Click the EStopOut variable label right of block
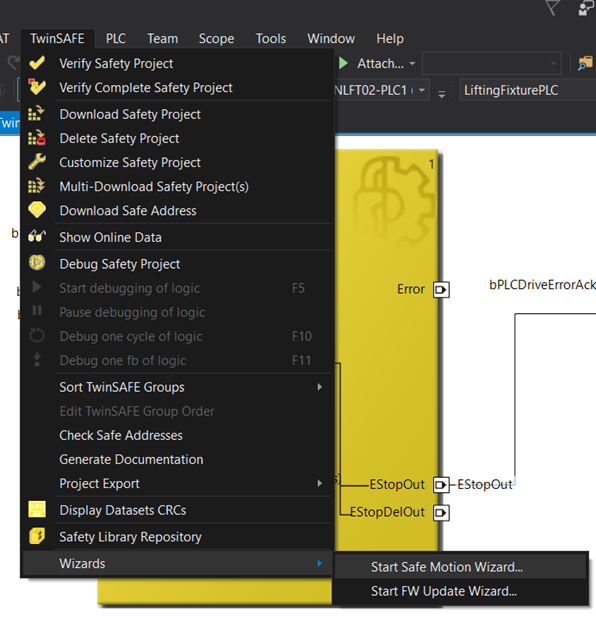This screenshot has width=596, height=624. (485, 484)
